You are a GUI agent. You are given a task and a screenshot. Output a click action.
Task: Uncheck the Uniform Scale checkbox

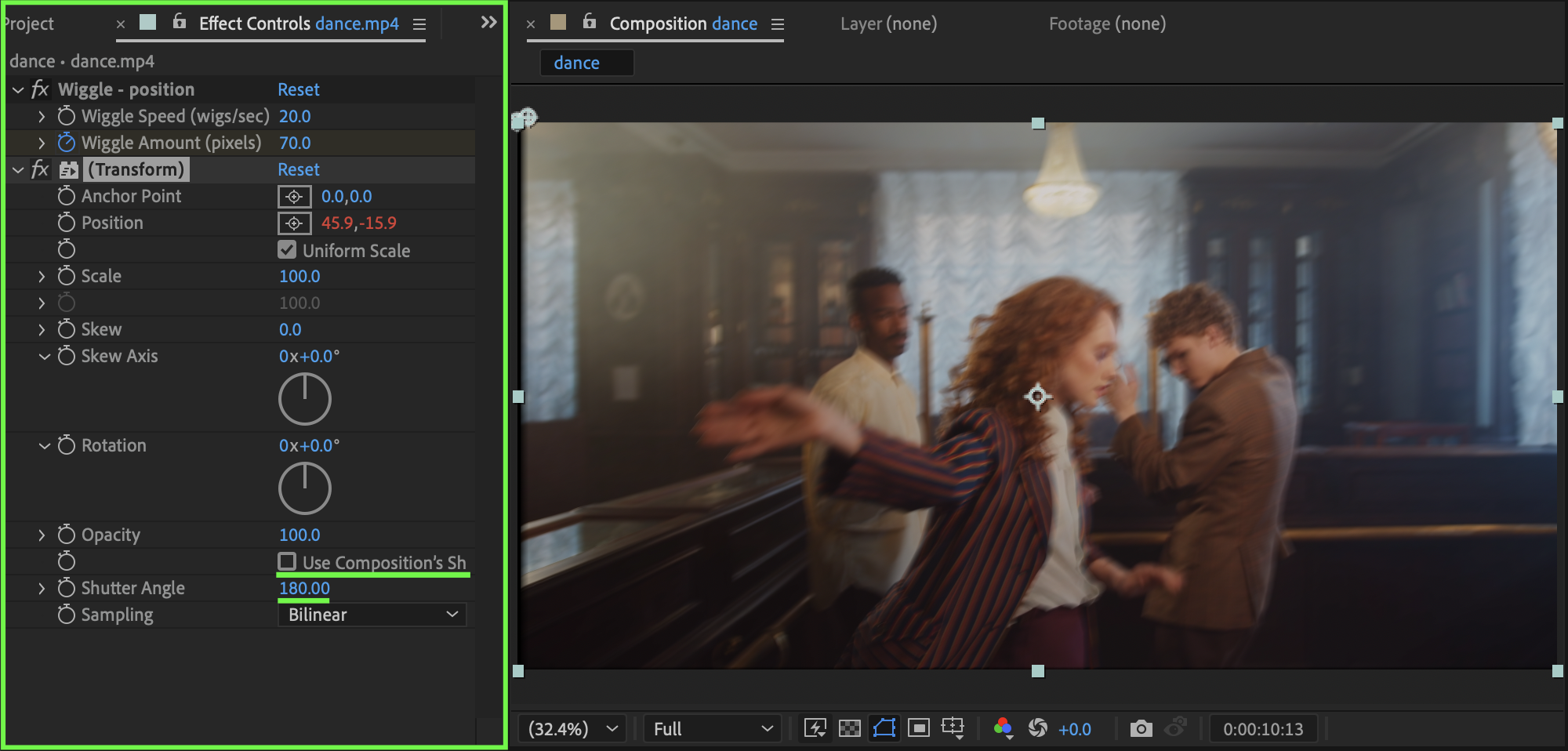287,250
